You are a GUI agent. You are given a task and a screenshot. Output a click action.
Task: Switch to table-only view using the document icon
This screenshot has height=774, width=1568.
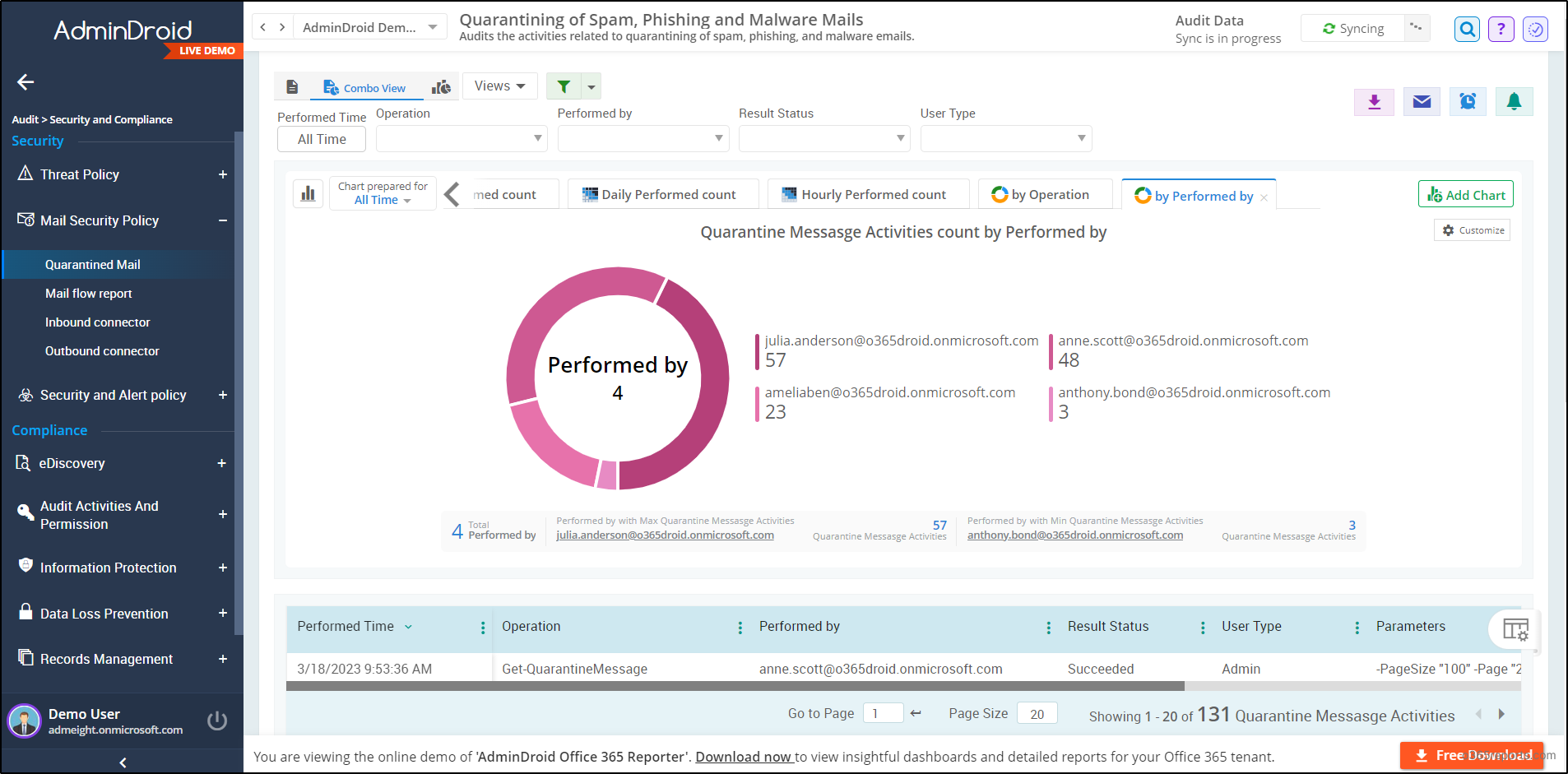pyautogui.click(x=292, y=86)
